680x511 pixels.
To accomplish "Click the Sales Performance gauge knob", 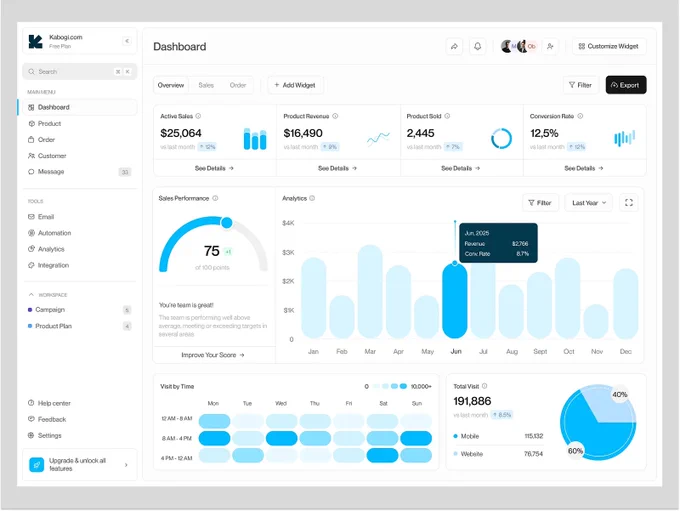I will pyautogui.click(x=226, y=223).
